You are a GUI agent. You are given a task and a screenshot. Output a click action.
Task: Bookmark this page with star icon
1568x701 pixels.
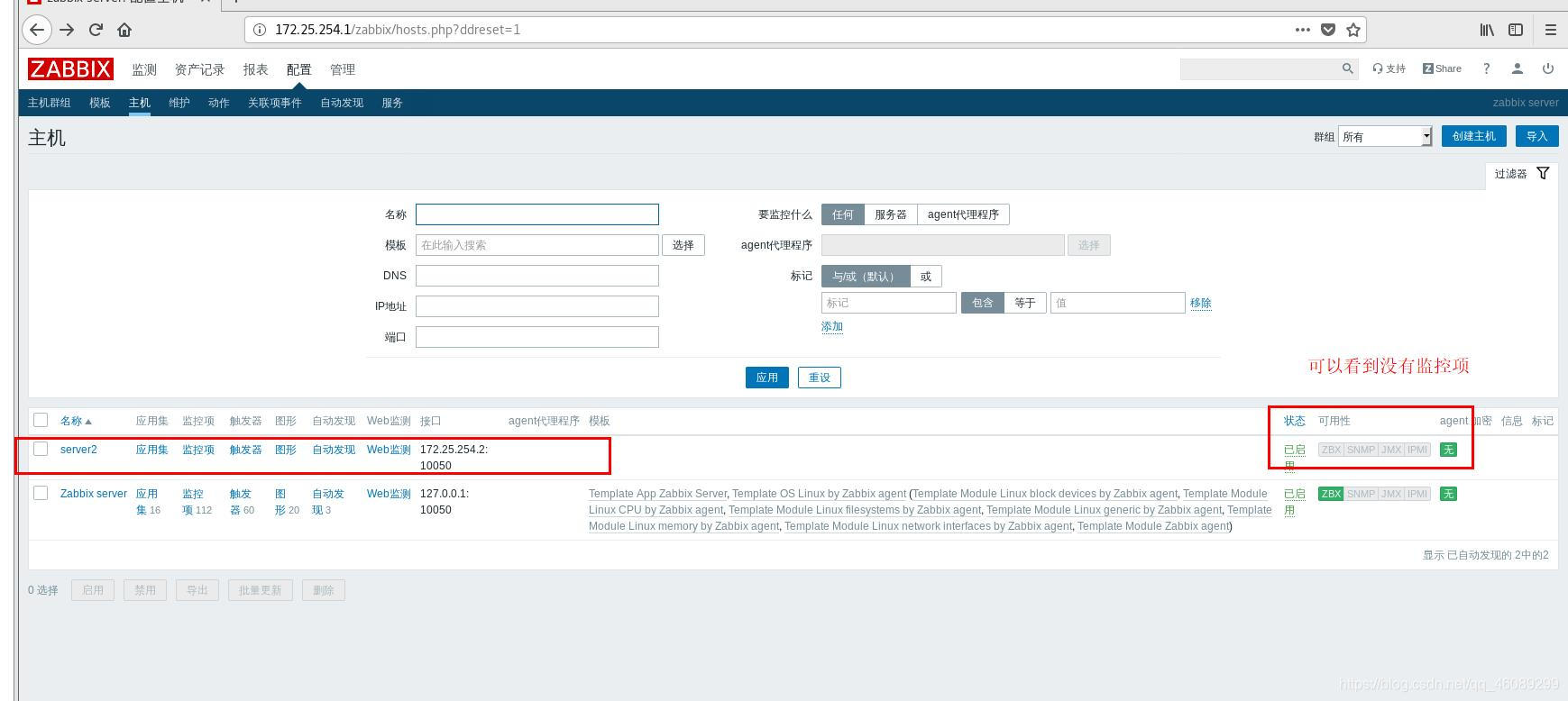click(x=1353, y=30)
